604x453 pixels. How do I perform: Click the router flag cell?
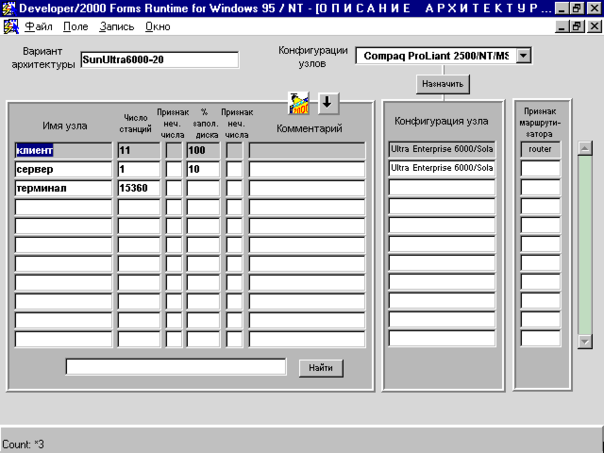tap(540, 149)
